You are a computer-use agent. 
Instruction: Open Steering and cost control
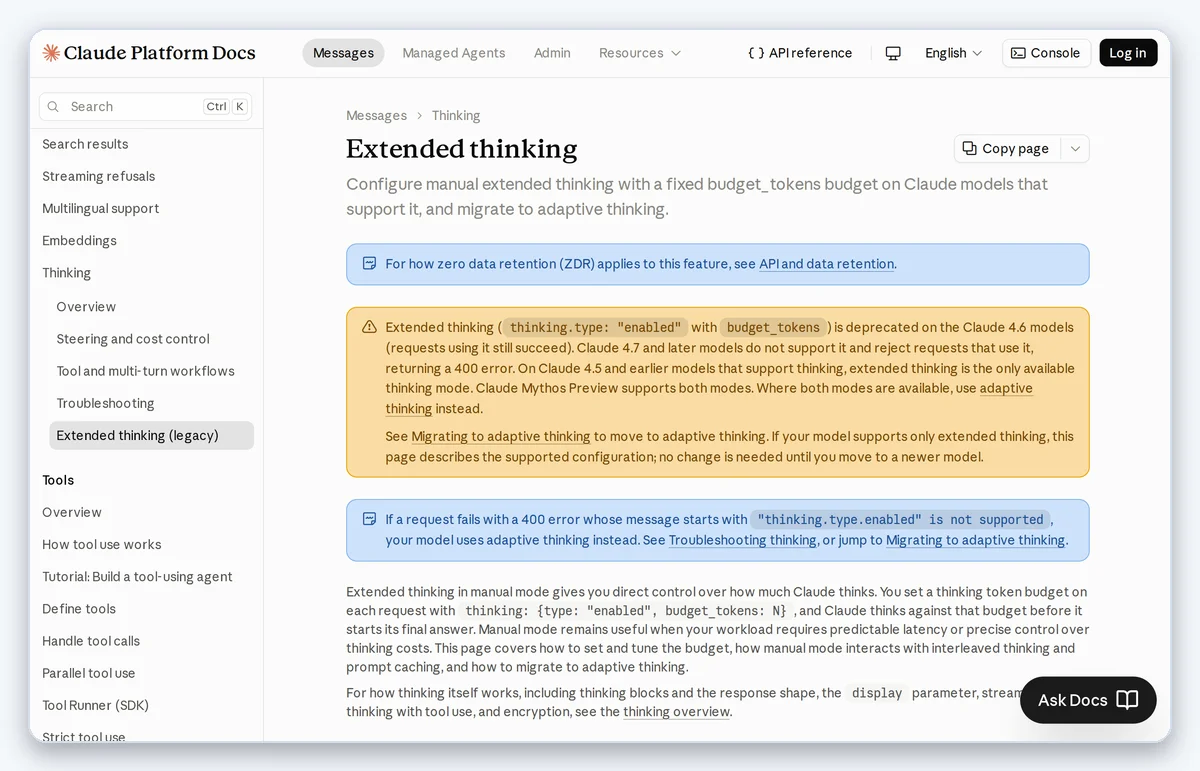(133, 339)
